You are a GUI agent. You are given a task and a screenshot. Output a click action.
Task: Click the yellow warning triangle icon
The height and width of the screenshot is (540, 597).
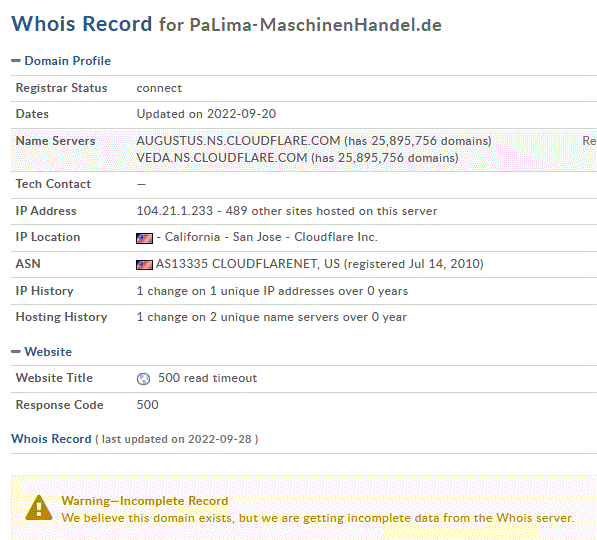(x=39, y=508)
